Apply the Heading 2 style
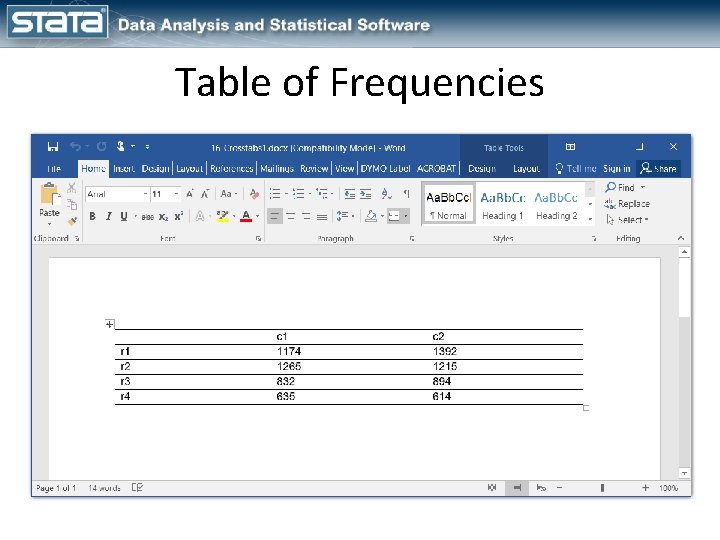The width and height of the screenshot is (720, 540). point(557,204)
